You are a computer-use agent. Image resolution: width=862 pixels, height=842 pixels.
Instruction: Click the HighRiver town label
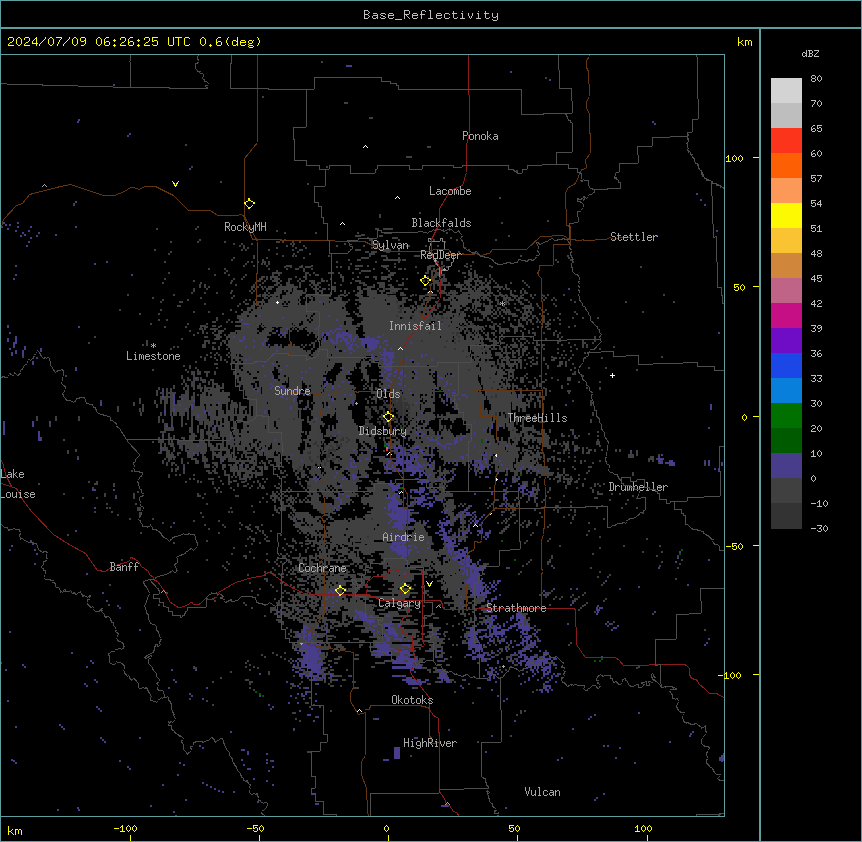tap(430, 743)
